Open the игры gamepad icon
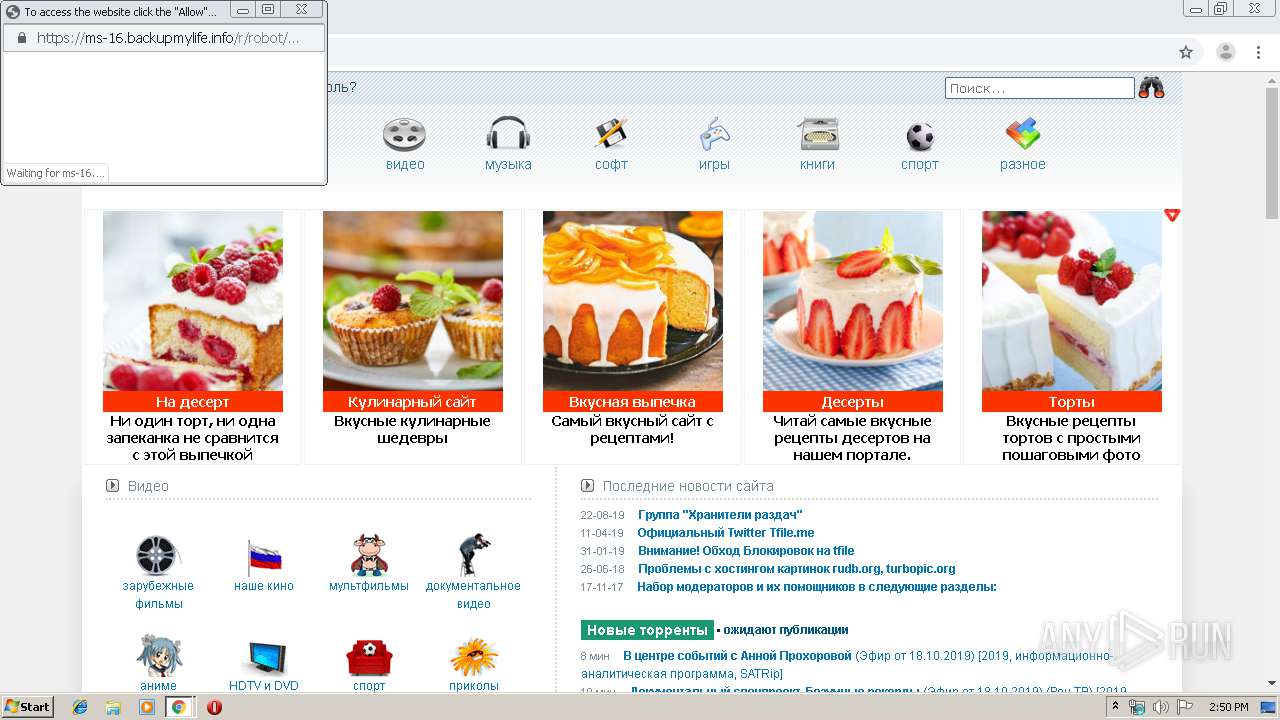This screenshot has height=720, width=1280. coord(714,135)
